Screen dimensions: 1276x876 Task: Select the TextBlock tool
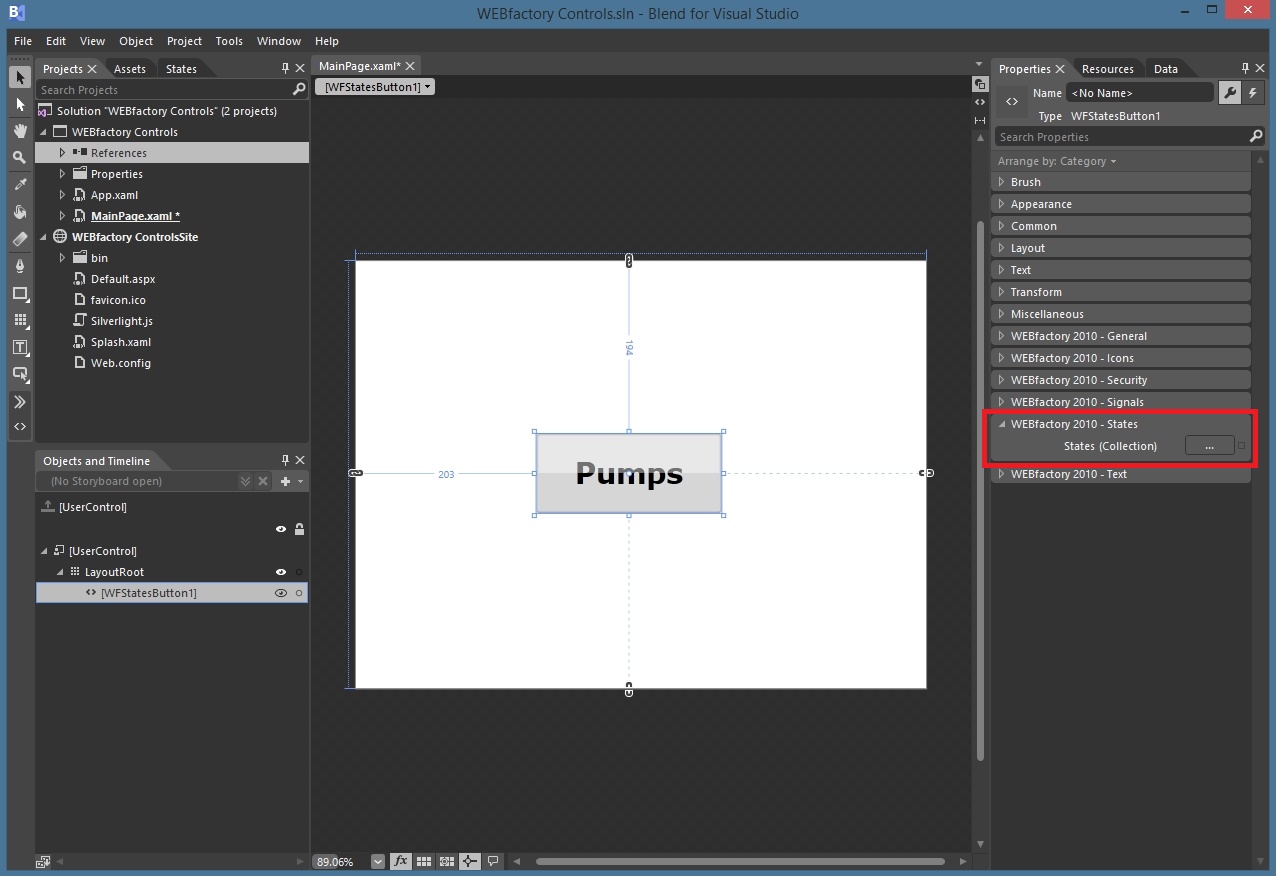coord(19,347)
